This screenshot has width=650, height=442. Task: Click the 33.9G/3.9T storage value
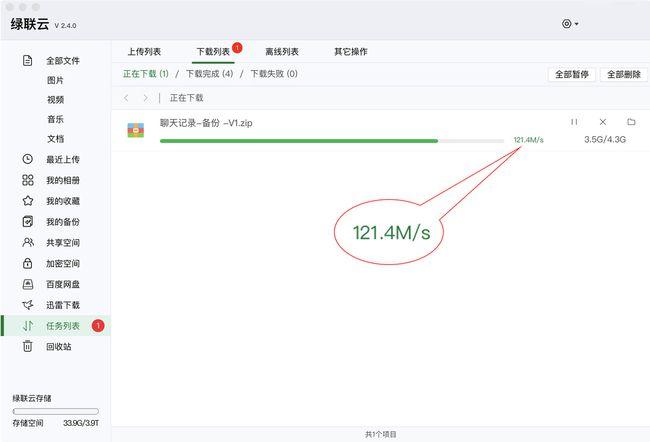[81, 423]
